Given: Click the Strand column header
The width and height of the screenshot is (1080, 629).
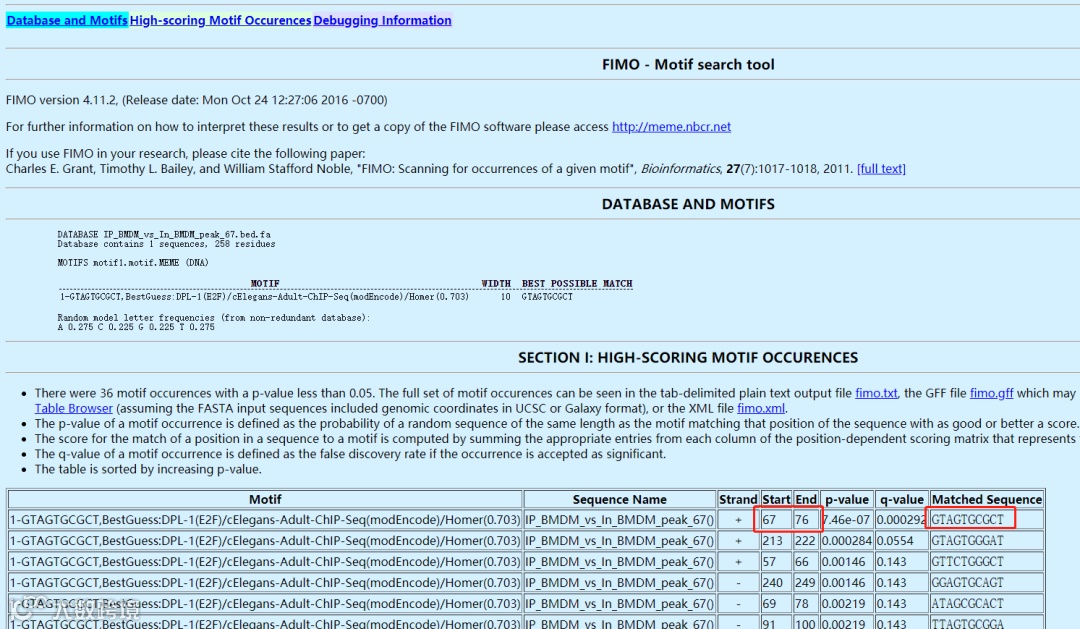Looking at the screenshot, I should (x=738, y=499).
